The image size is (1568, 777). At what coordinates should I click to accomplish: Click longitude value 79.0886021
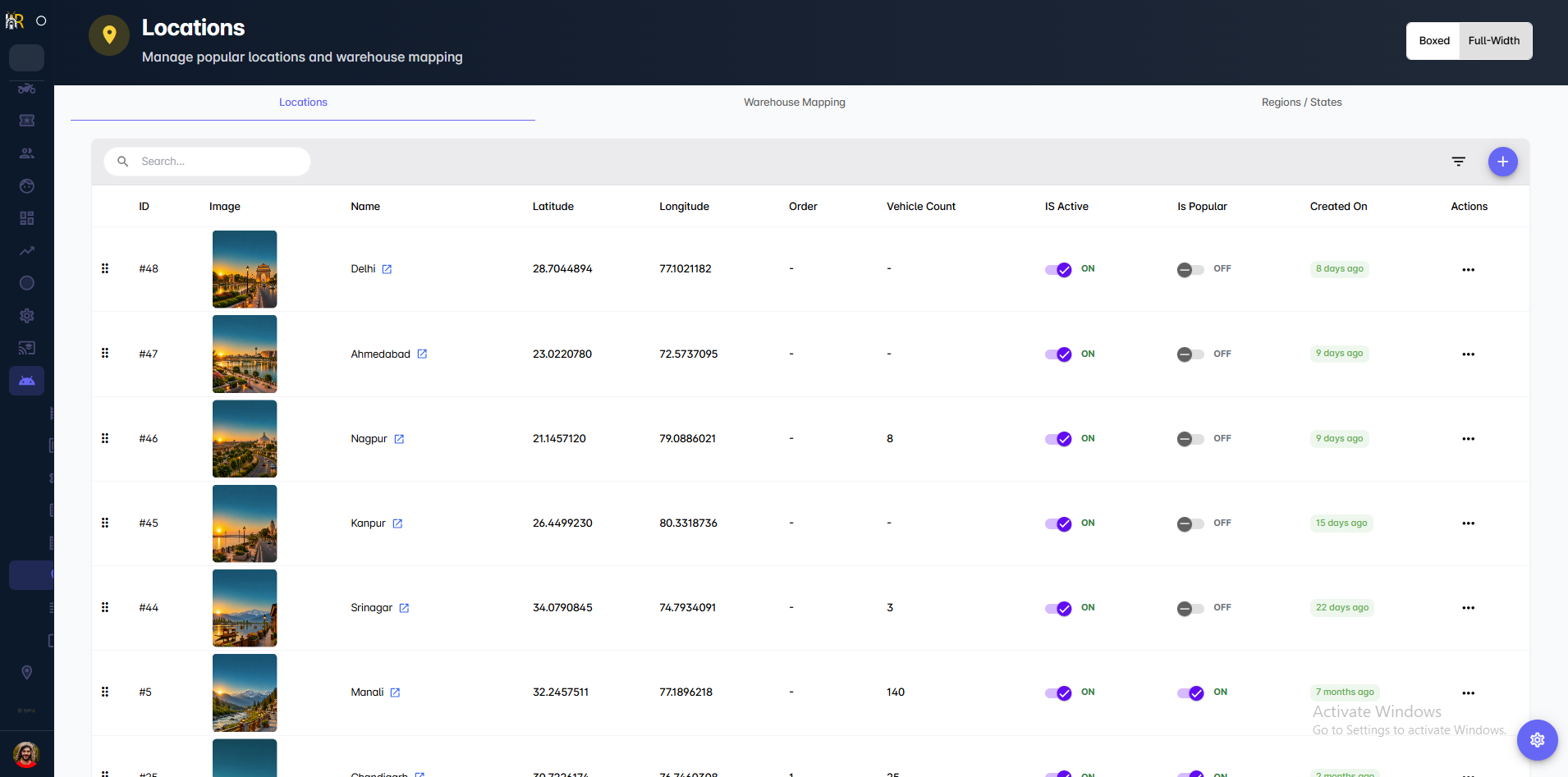(688, 439)
